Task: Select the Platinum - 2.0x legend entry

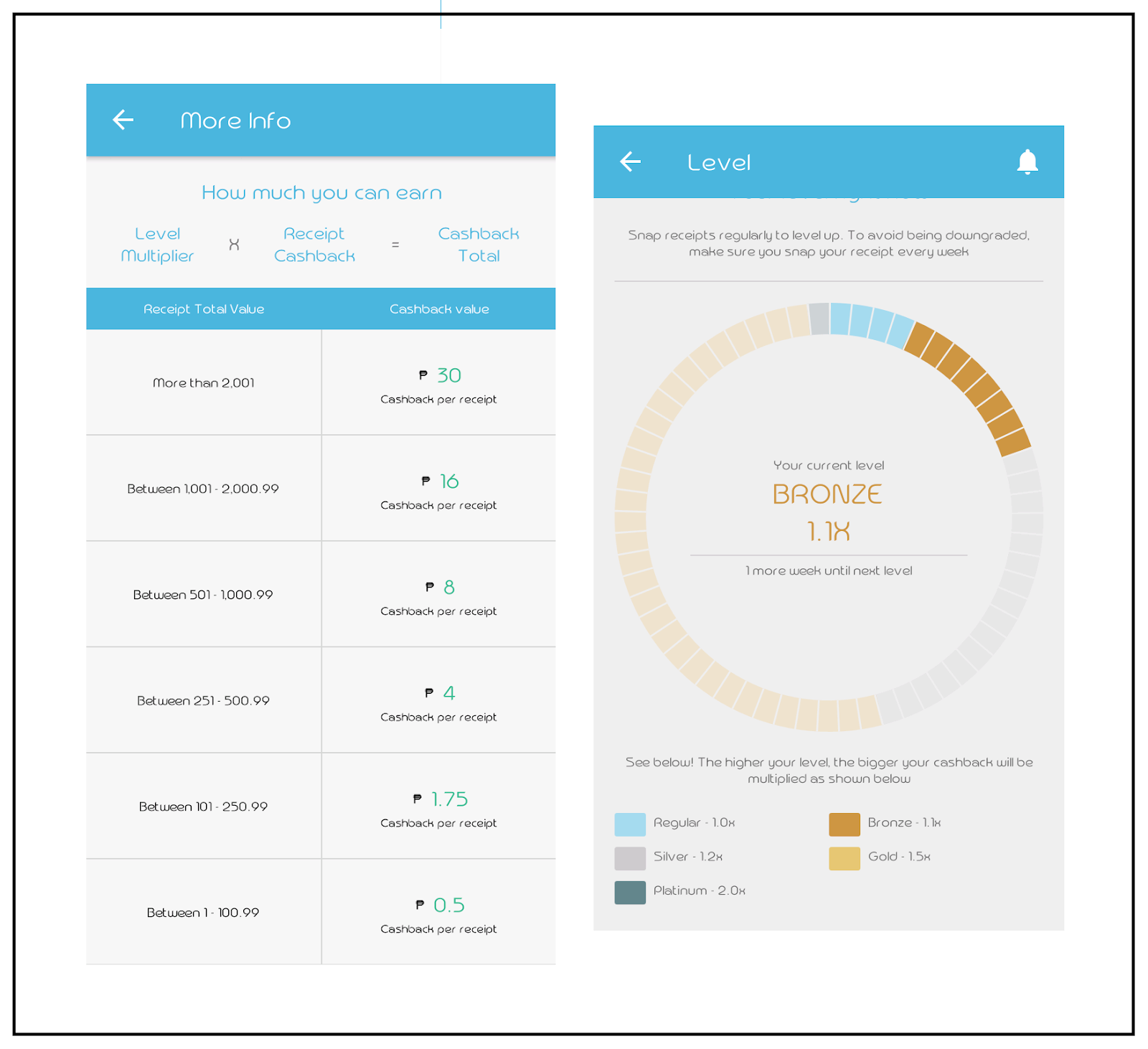Action: point(700,891)
